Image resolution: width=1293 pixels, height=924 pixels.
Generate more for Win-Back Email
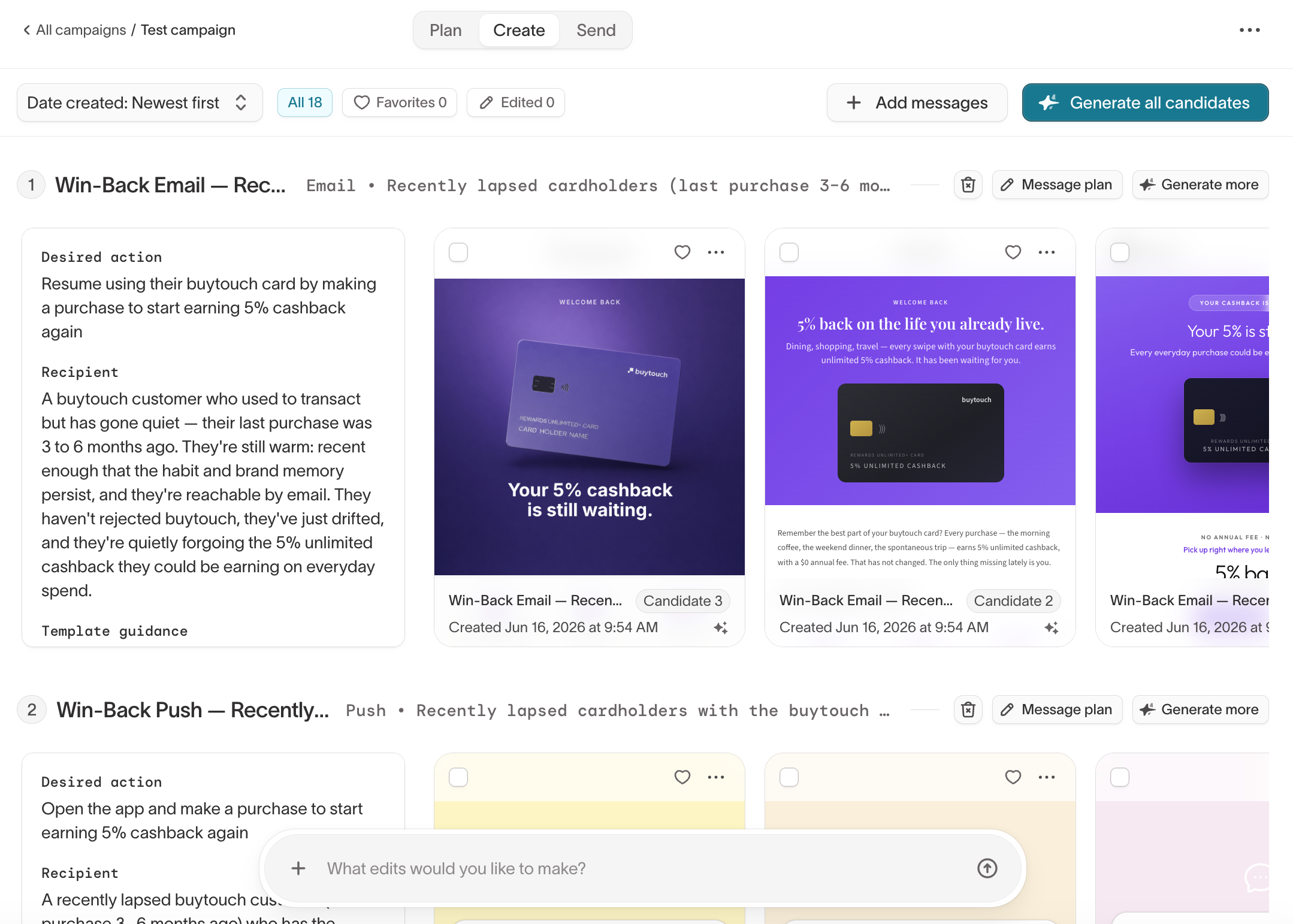[1200, 185]
